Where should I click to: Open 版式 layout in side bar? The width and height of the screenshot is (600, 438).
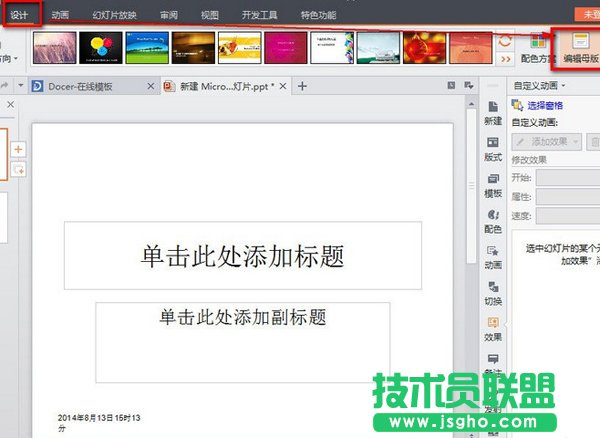[x=493, y=149]
